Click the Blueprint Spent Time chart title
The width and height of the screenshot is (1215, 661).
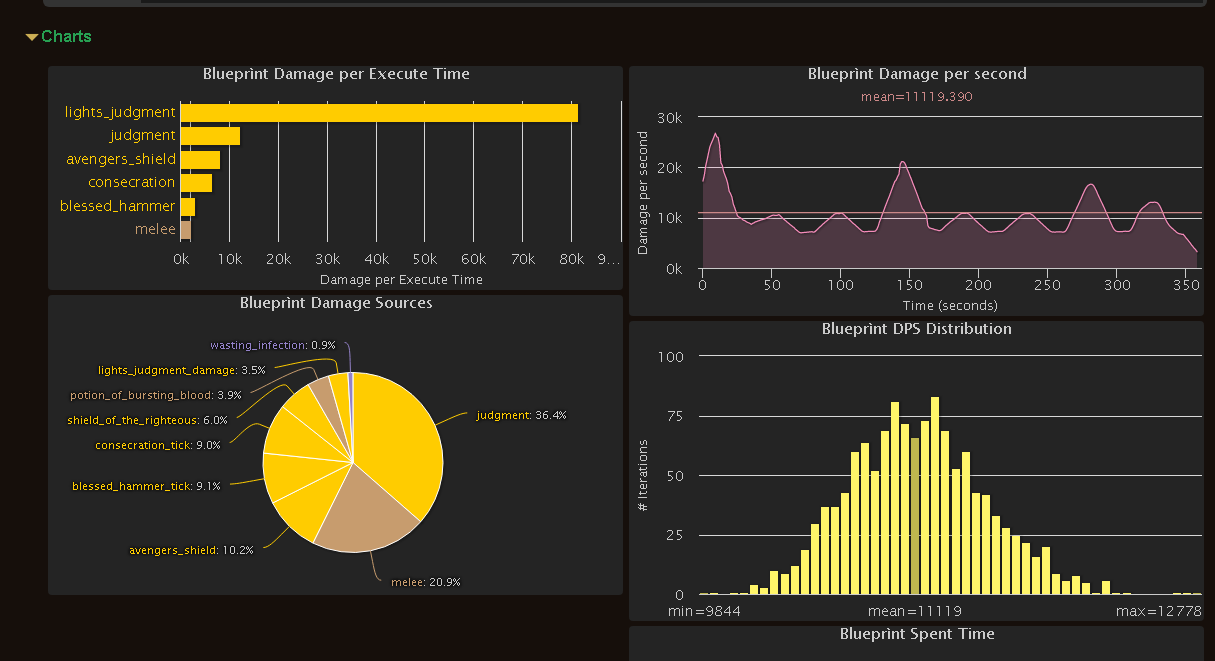coord(916,633)
